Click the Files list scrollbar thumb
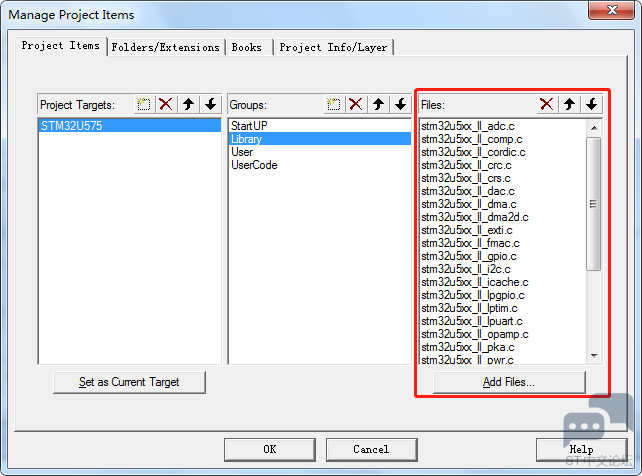The height and width of the screenshot is (476, 642). pyautogui.click(x=594, y=204)
